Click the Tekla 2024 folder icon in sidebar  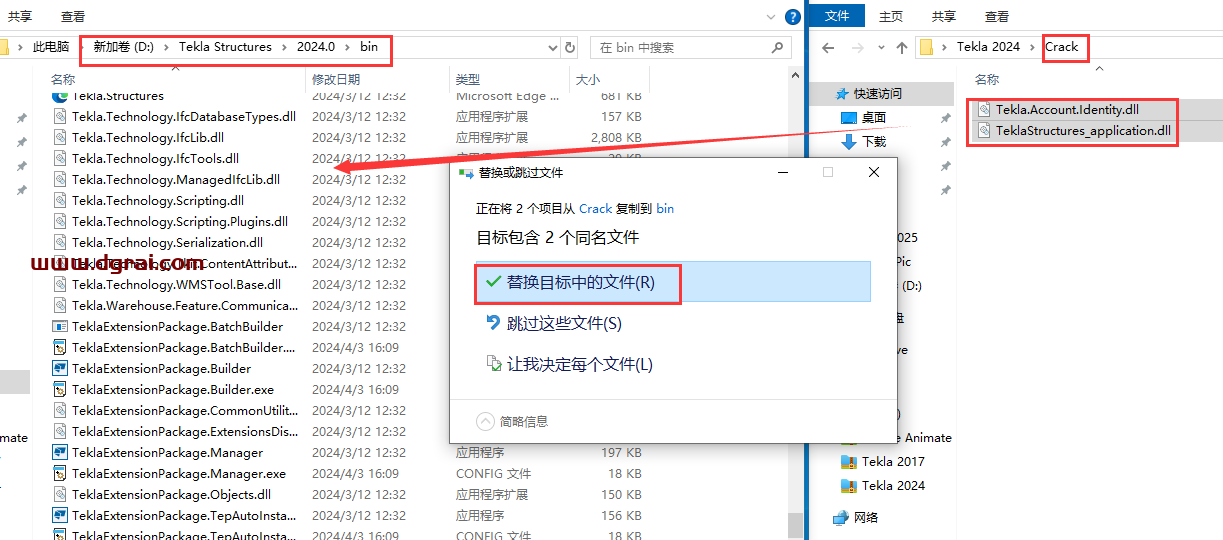(849, 485)
